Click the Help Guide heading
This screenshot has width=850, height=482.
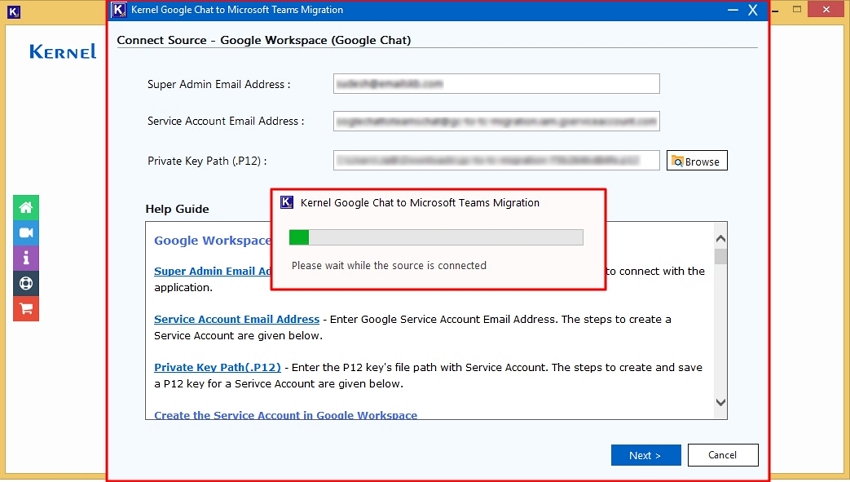(x=177, y=209)
